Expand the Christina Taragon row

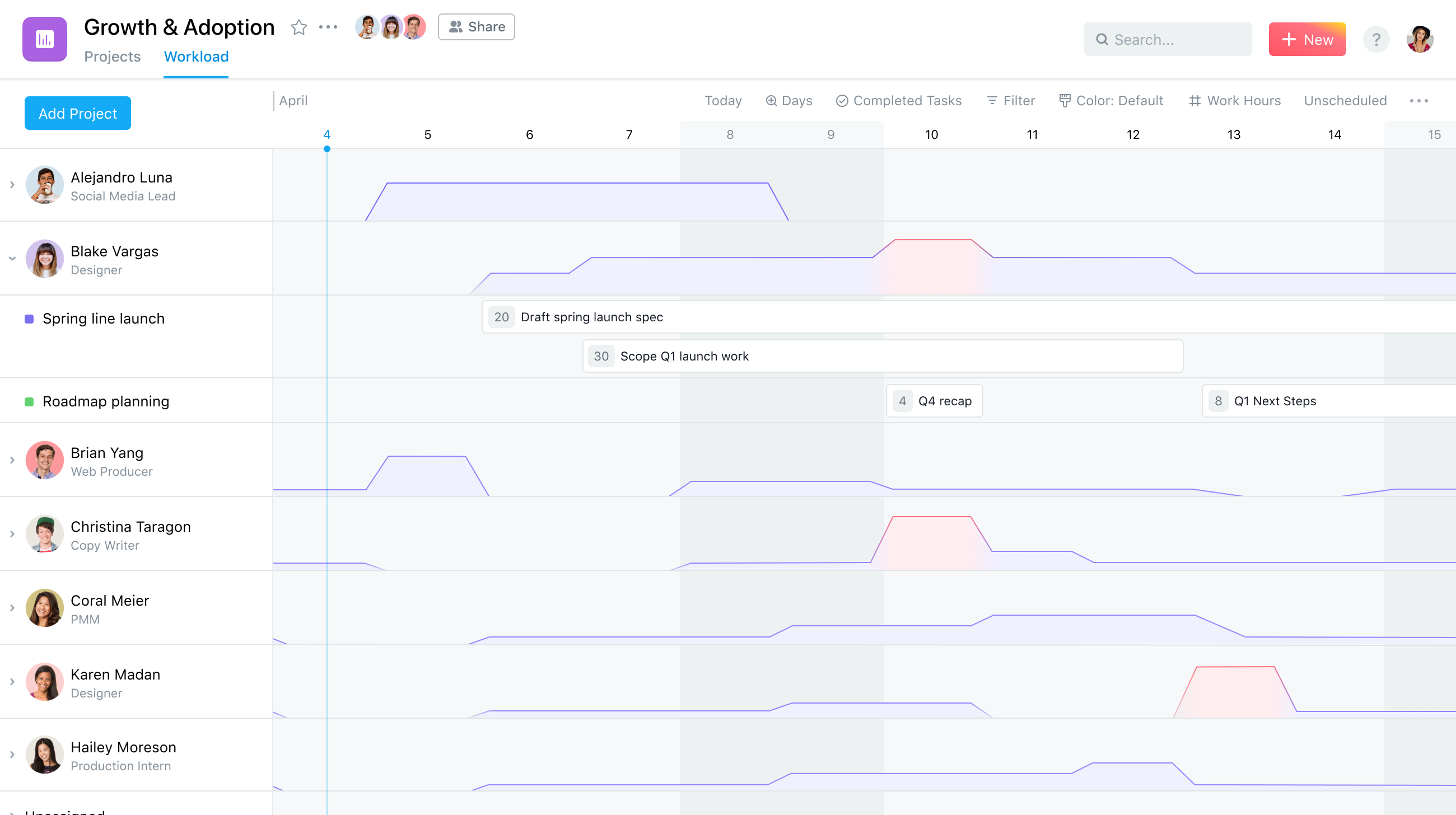[11, 535]
